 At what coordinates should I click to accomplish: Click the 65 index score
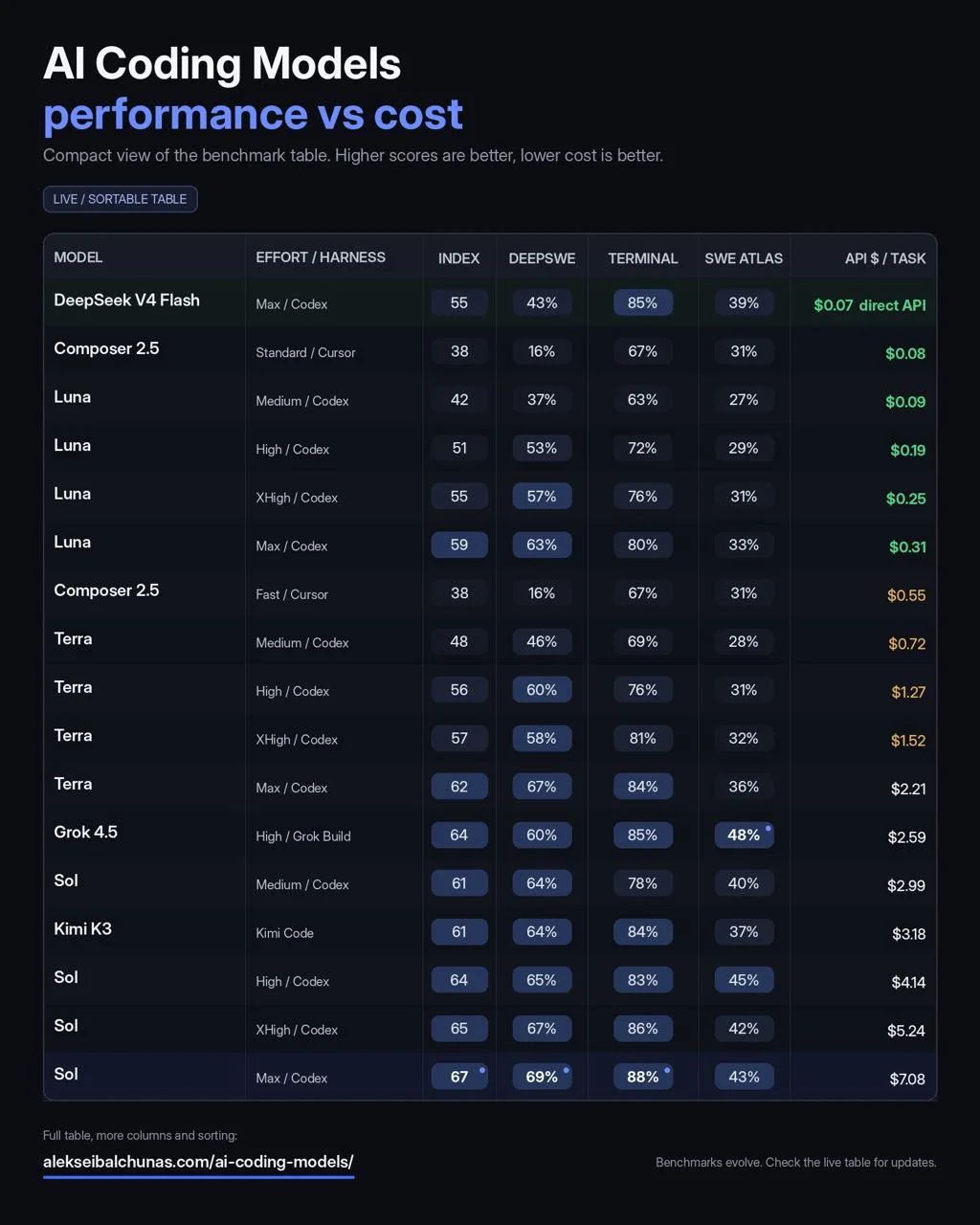click(x=459, y=1029)
